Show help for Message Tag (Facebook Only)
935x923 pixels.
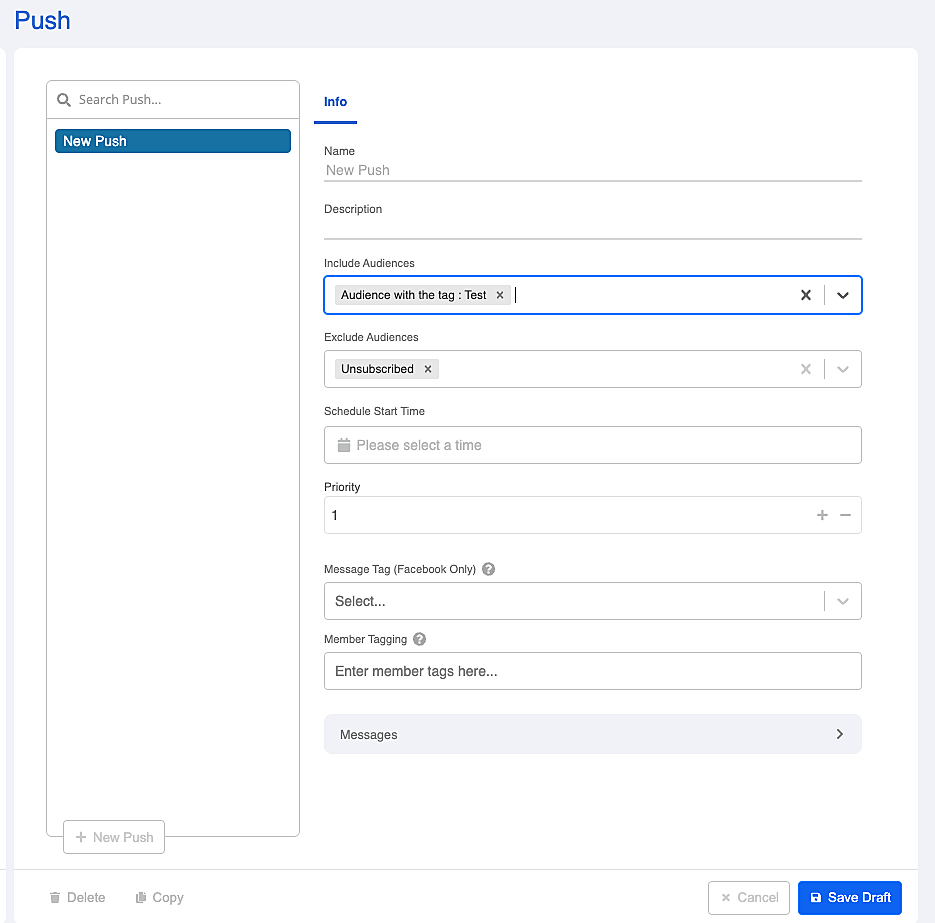click(488, 569)
